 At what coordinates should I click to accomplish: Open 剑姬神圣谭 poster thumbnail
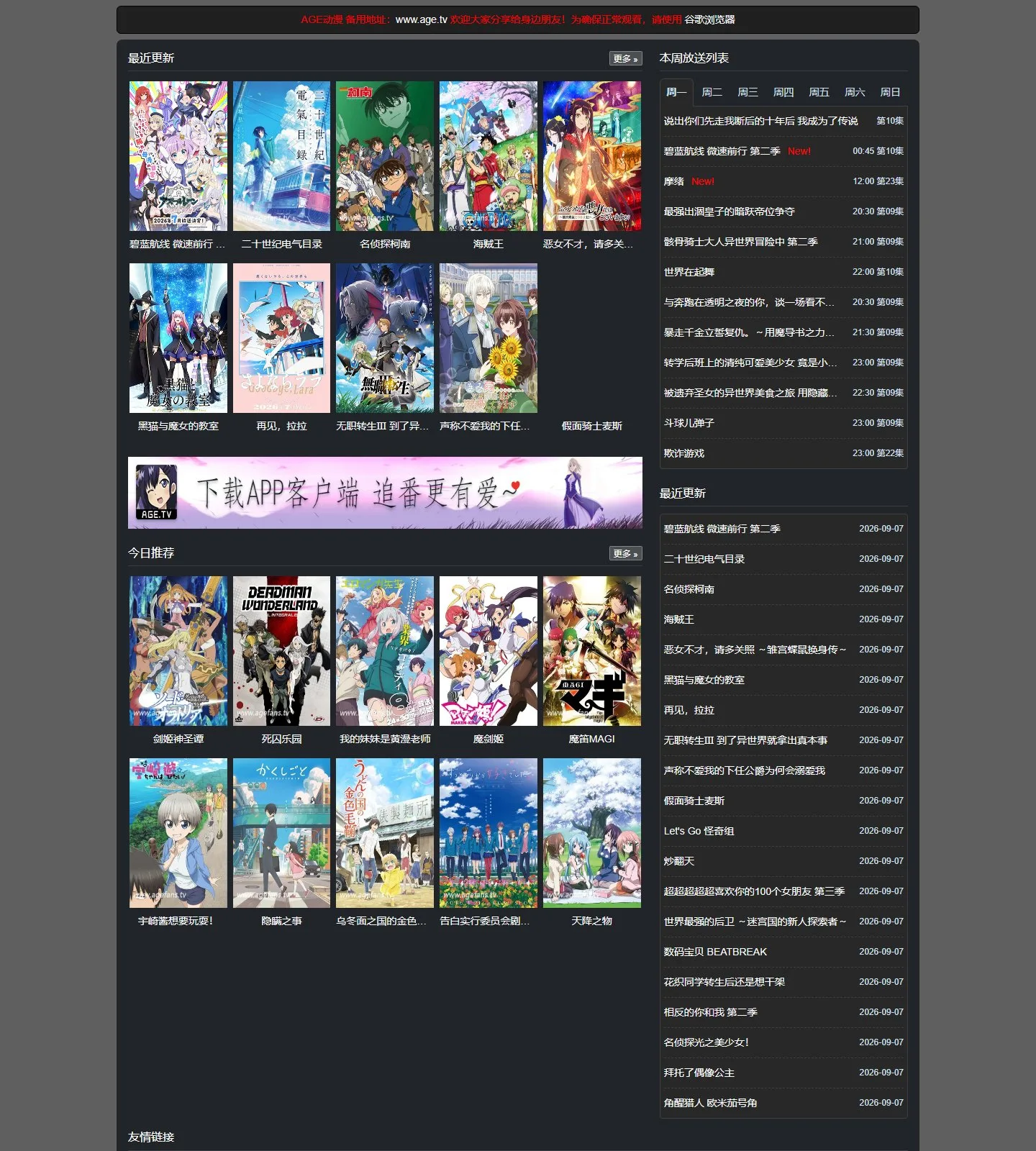(x=178, y=651)
